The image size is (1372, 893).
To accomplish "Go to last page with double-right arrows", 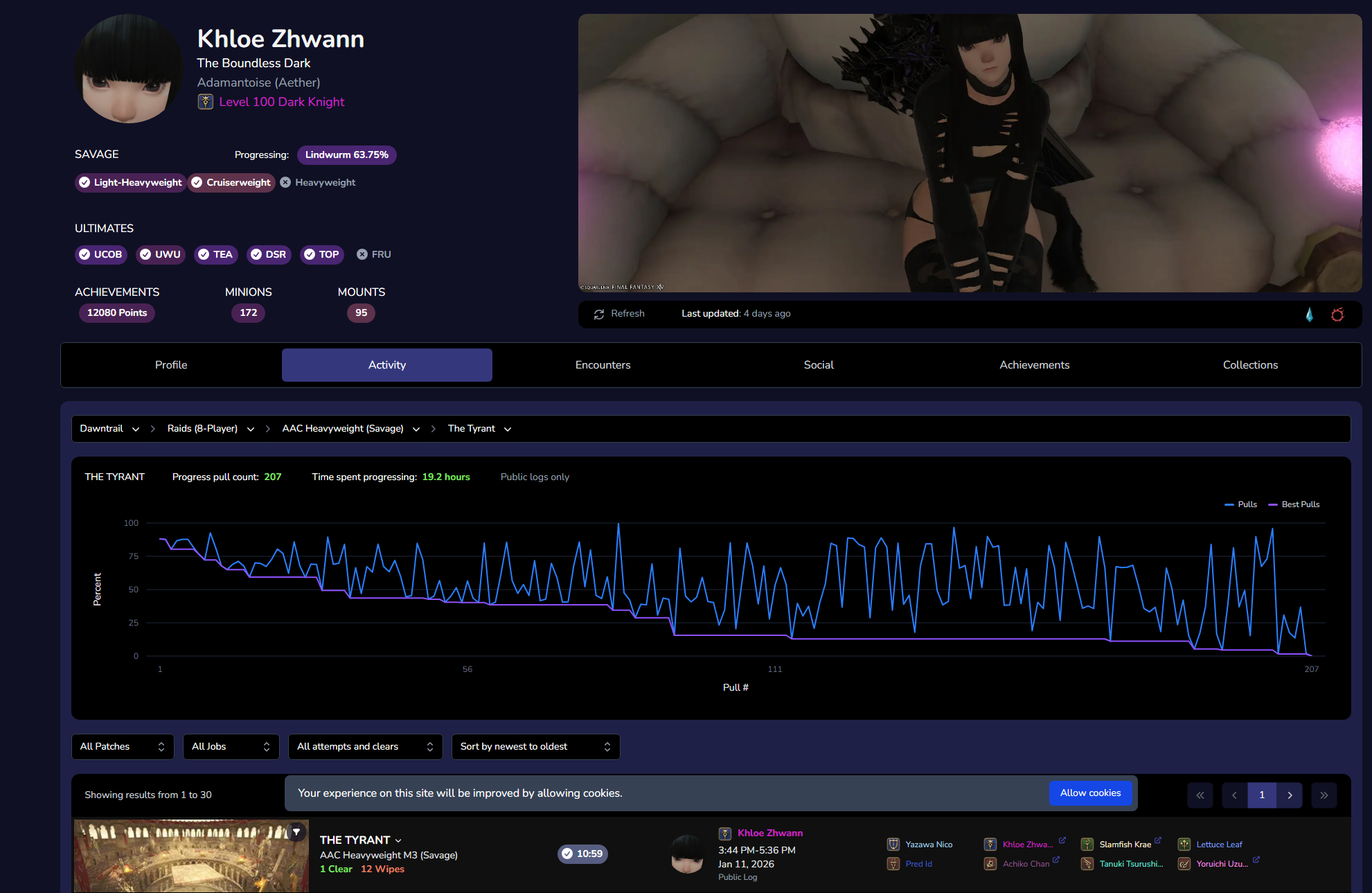I will [x=1324, y=795].
